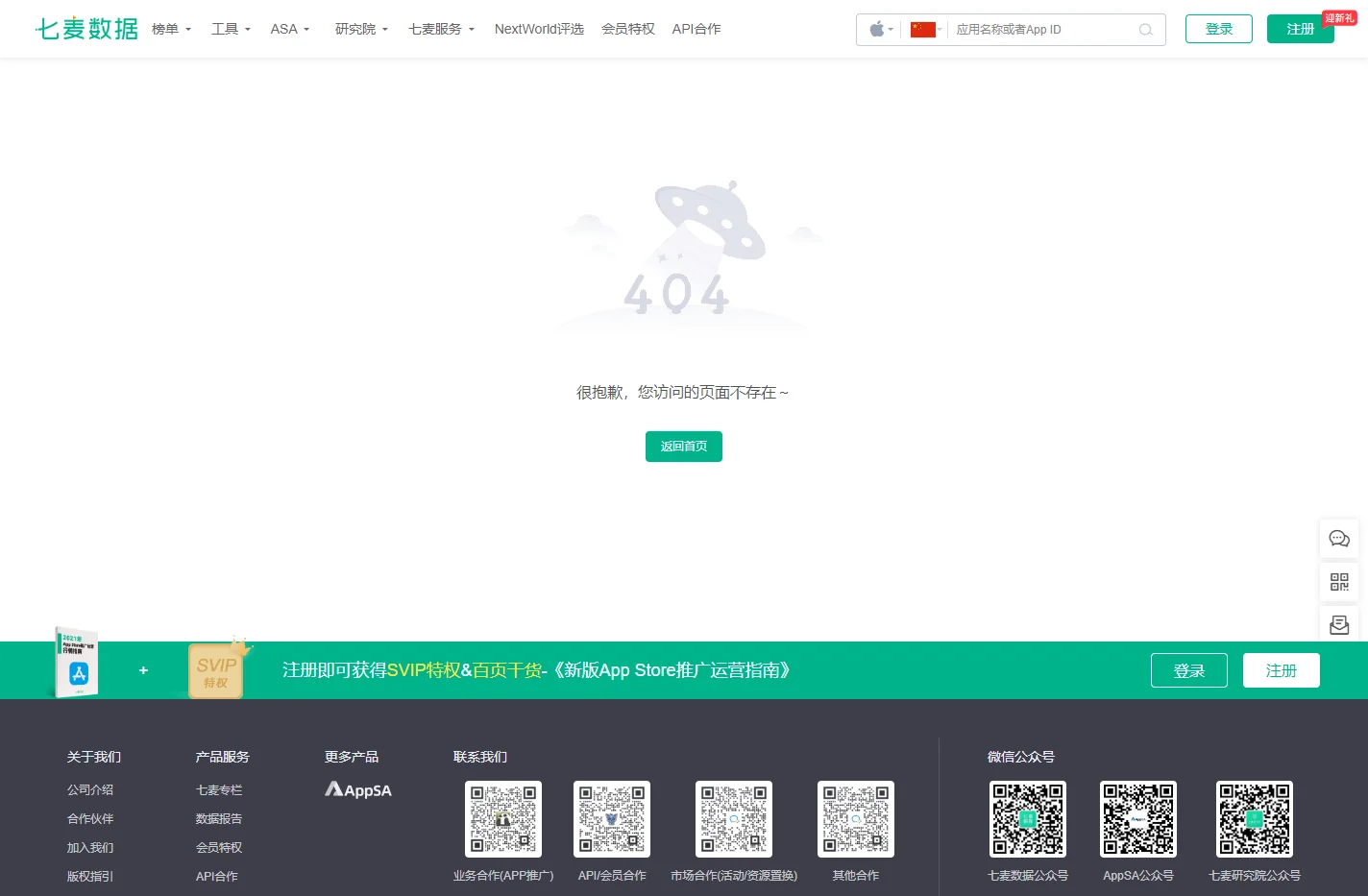Click the SVIP特权 badge icon
1368x896 pixels.
[x=218, y=668]
